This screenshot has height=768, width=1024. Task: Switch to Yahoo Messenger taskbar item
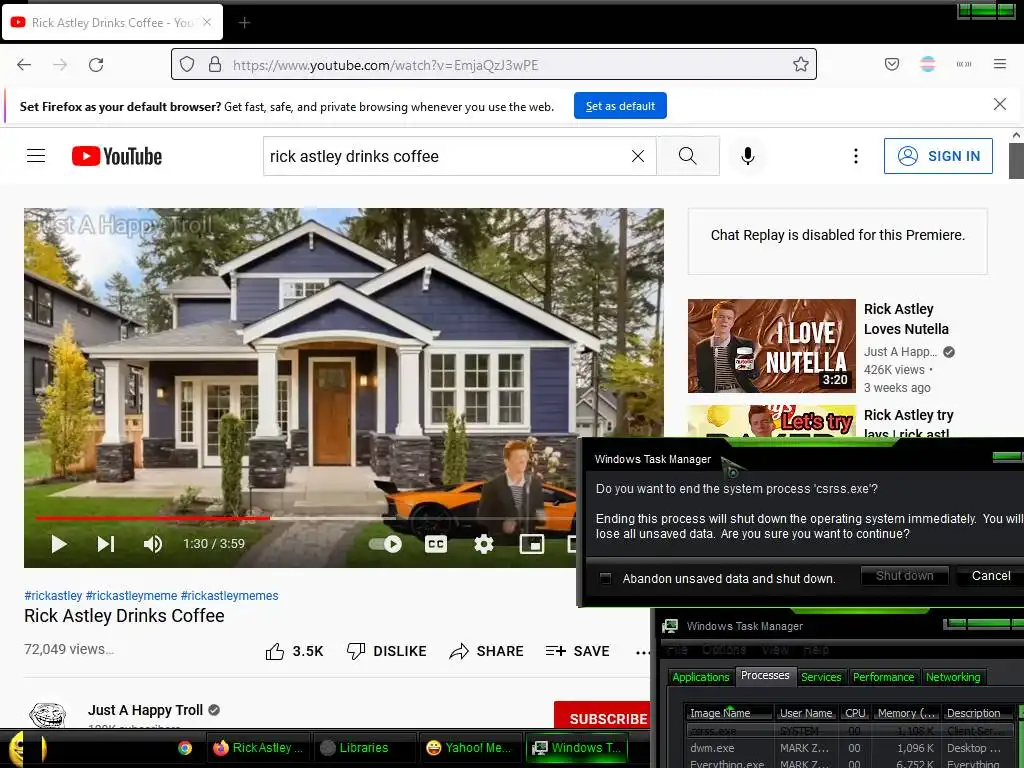click(x=470, y=748)
